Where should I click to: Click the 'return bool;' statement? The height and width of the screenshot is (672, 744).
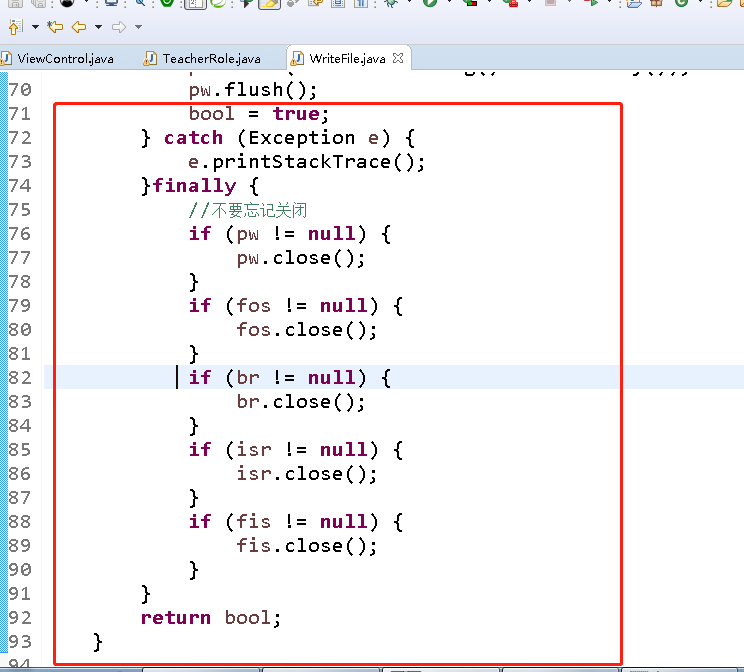tap(211, 618)
